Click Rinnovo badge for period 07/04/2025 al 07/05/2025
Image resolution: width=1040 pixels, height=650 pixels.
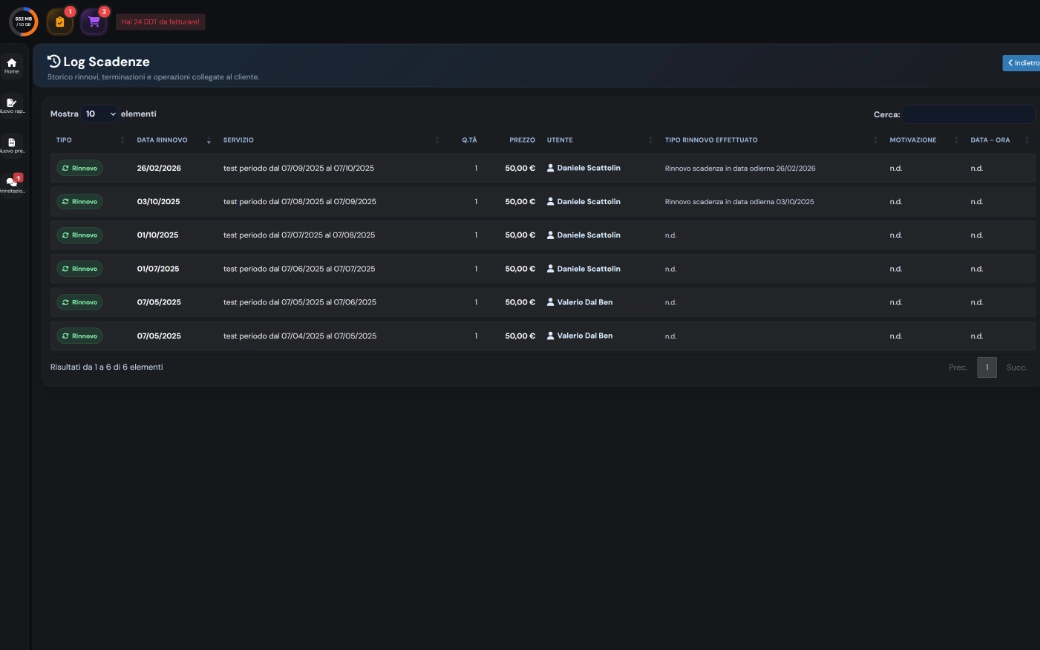pos(80,336)
